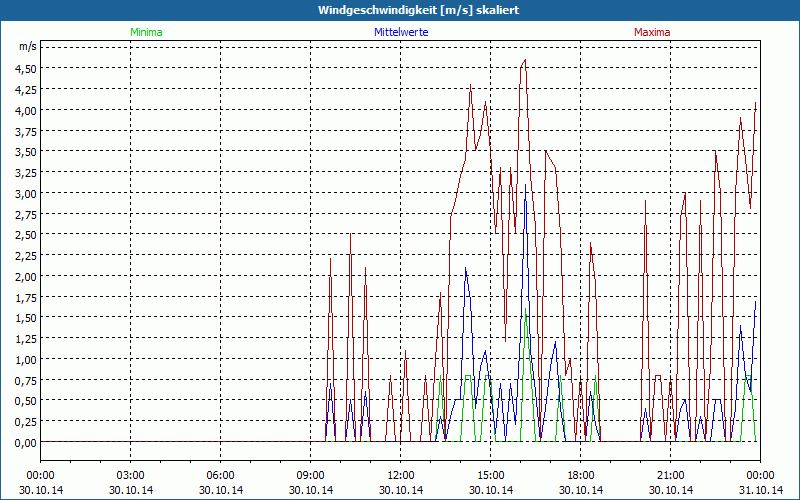800x500 pixels.
Task: Select the 12:00 time axis marker
Action: (401, 475)
